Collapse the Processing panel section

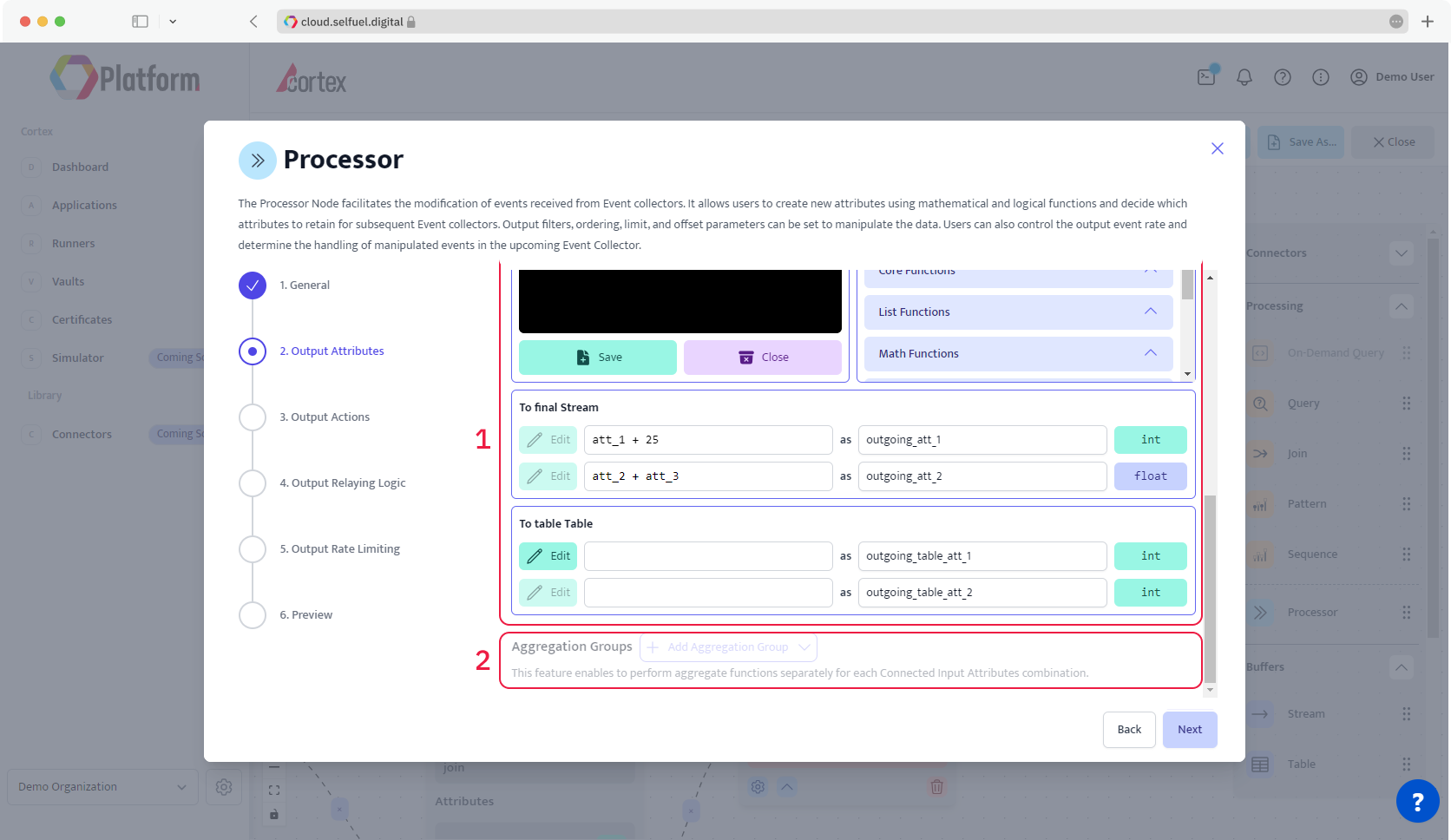pos(1402,306)
